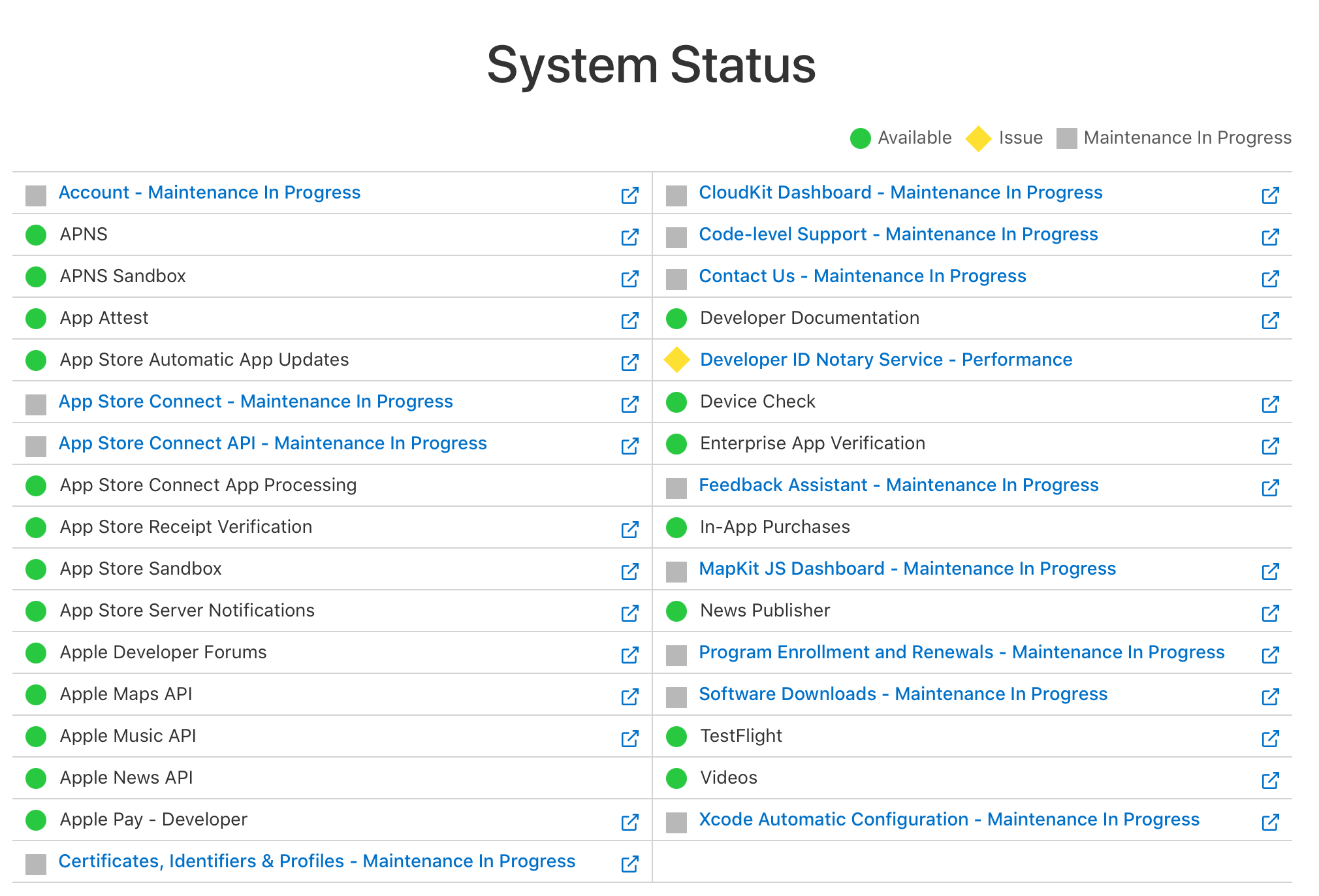Click the green Available legend dot

pyautogui.click(x=860, y=138)
